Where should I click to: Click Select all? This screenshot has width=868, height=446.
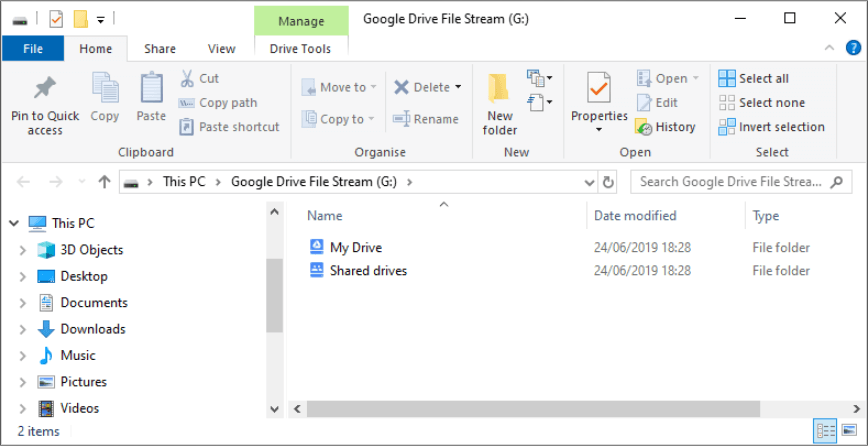click(753, 79)
